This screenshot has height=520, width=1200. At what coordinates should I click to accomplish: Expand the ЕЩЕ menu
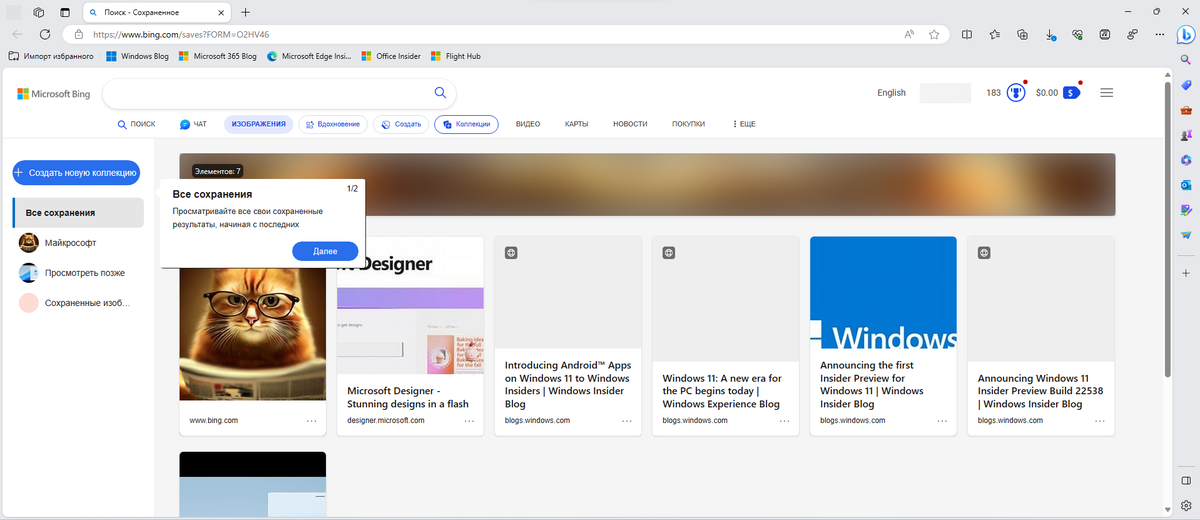744,124
